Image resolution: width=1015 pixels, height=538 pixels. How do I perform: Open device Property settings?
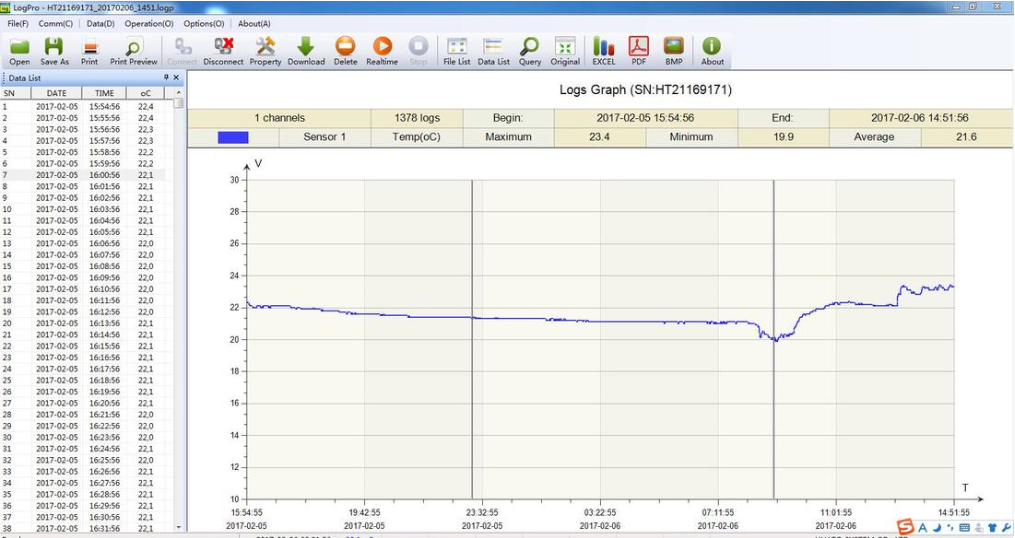pyautogui.click(x=265, y=50)
